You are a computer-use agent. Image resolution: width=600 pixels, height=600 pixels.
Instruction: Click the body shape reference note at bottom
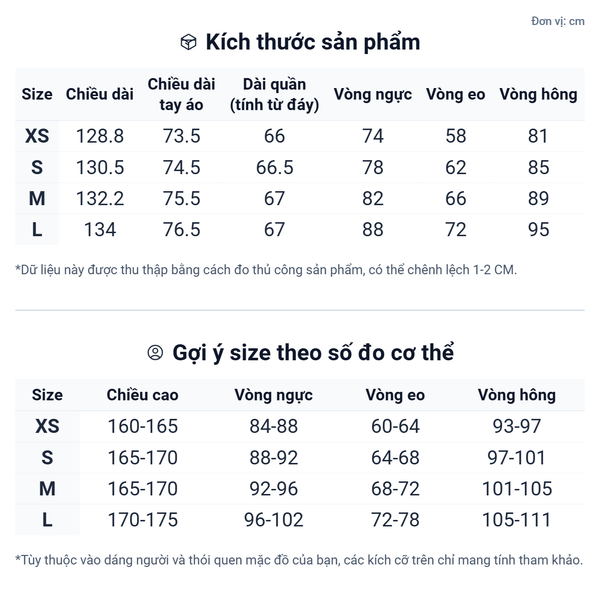299,560
